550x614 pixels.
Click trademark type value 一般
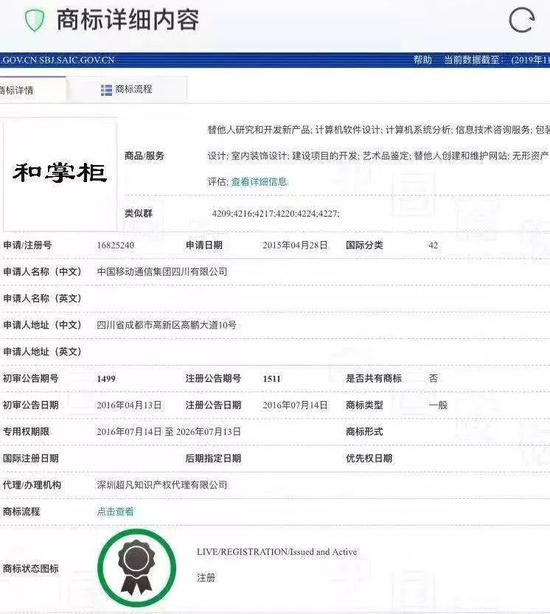438,405
